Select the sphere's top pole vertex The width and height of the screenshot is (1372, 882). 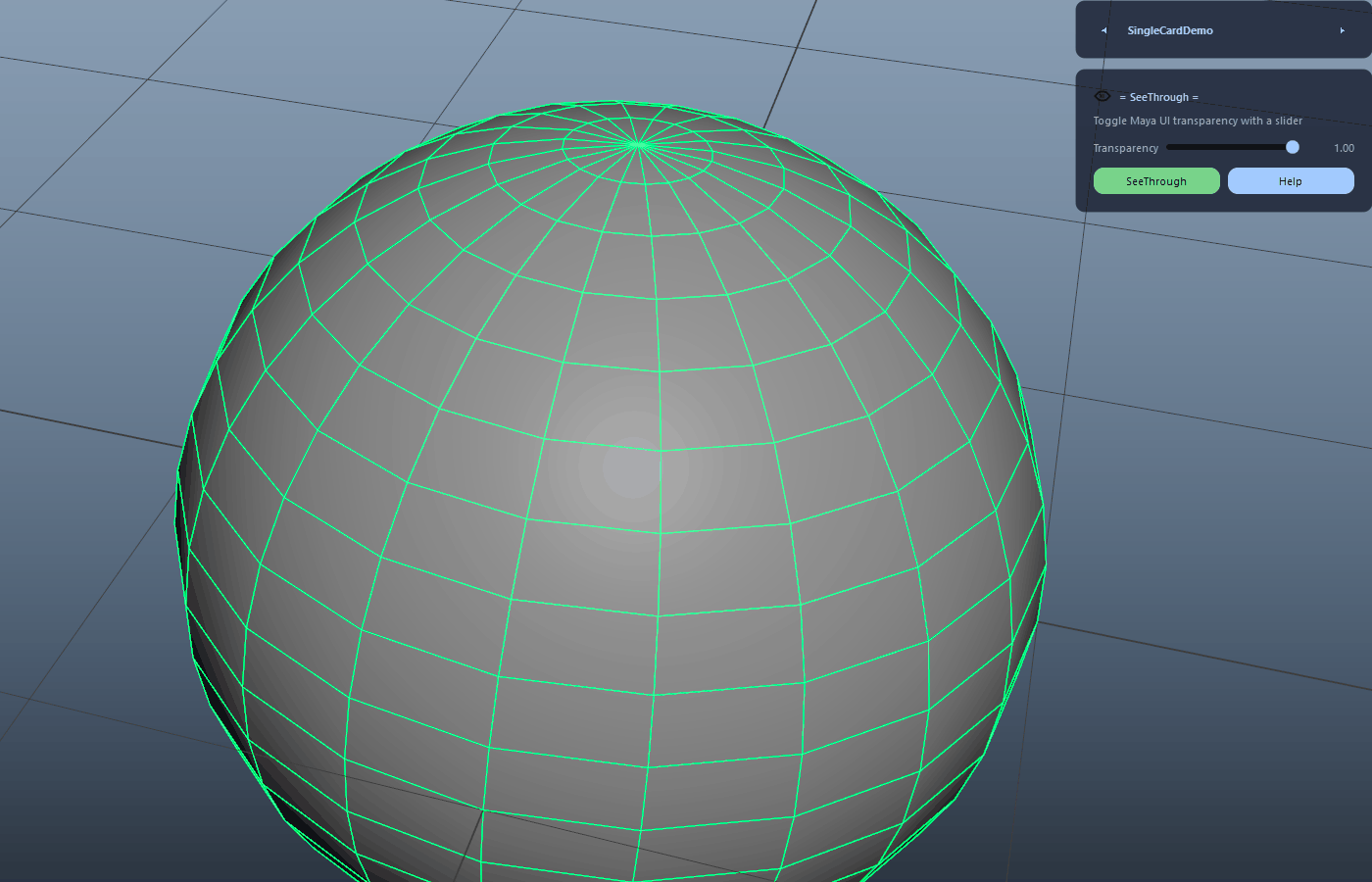pos(638,145)
